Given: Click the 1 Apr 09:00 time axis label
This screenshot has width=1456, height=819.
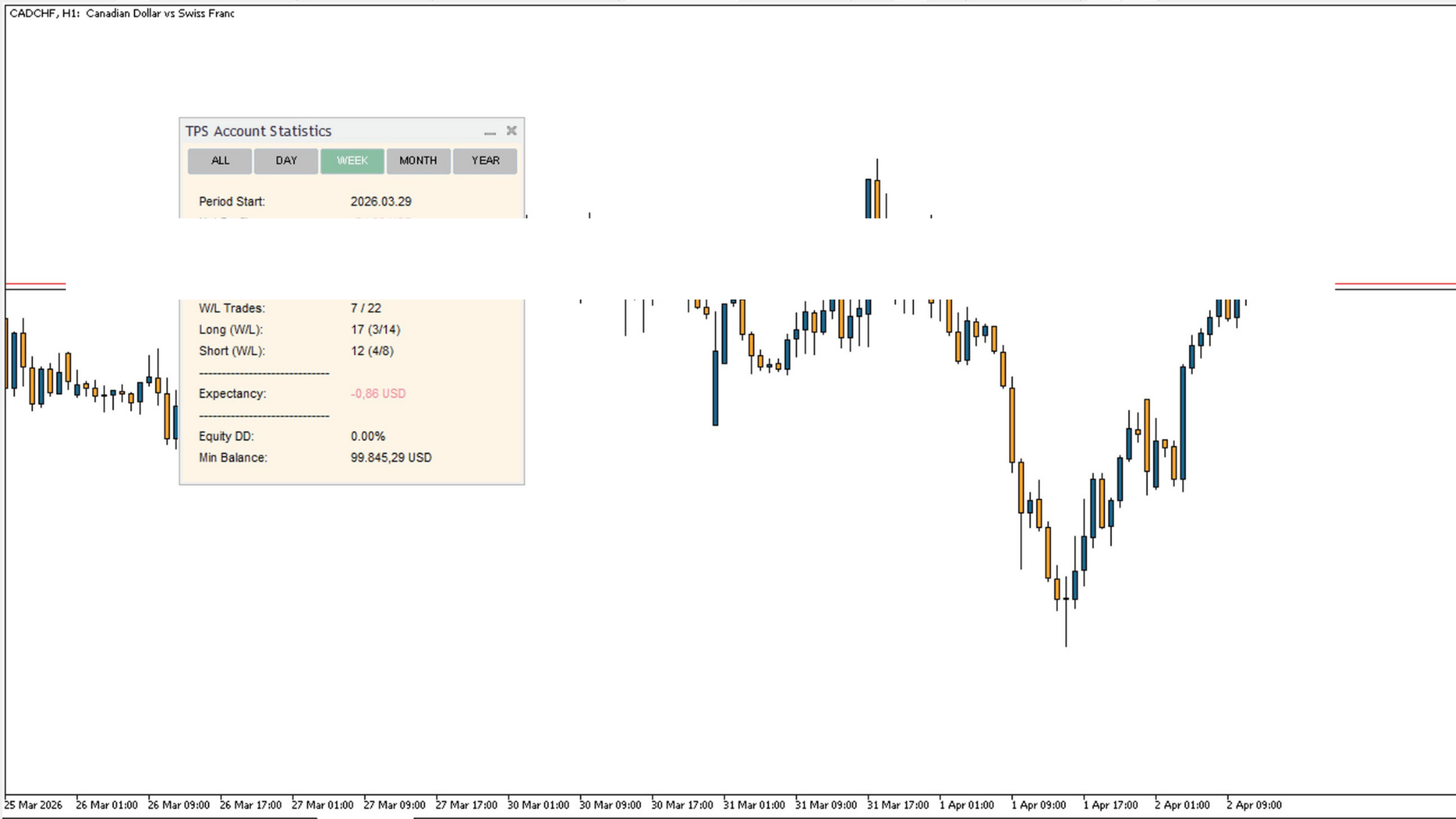Looking at the screenshot, I should 1038,805.
